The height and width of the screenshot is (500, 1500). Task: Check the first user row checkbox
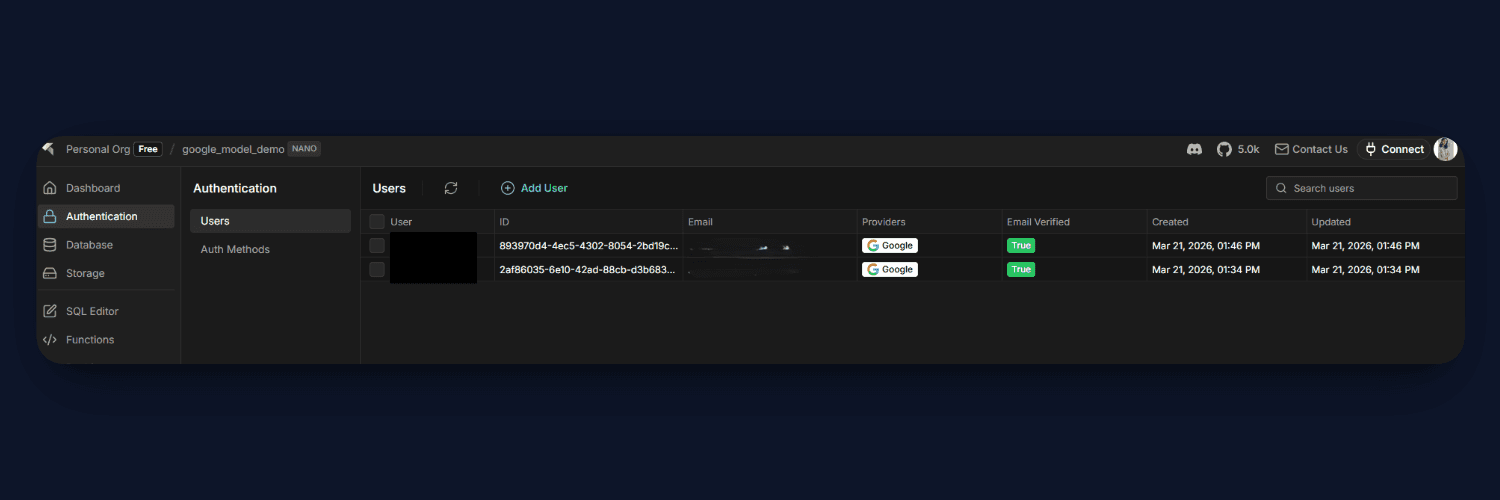pos(377,246)
